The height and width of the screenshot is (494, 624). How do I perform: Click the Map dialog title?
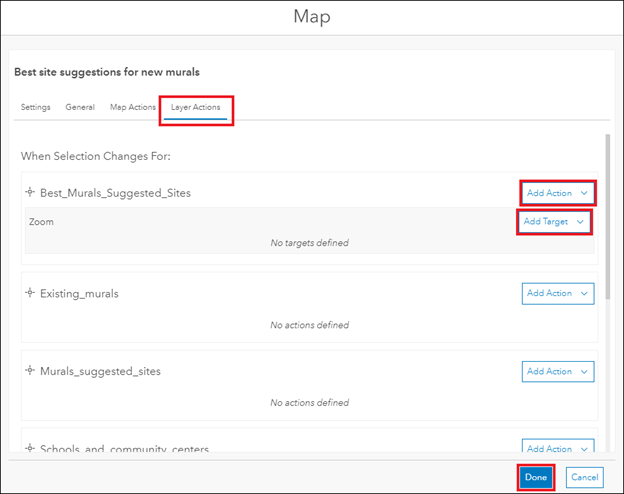pos(312,17)
